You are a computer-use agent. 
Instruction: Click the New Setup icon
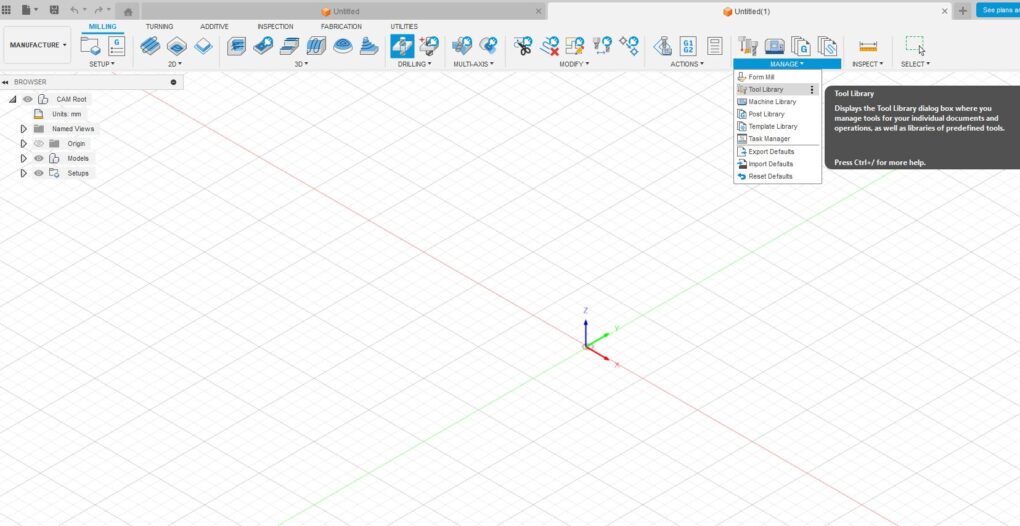(x=90, y=46)
